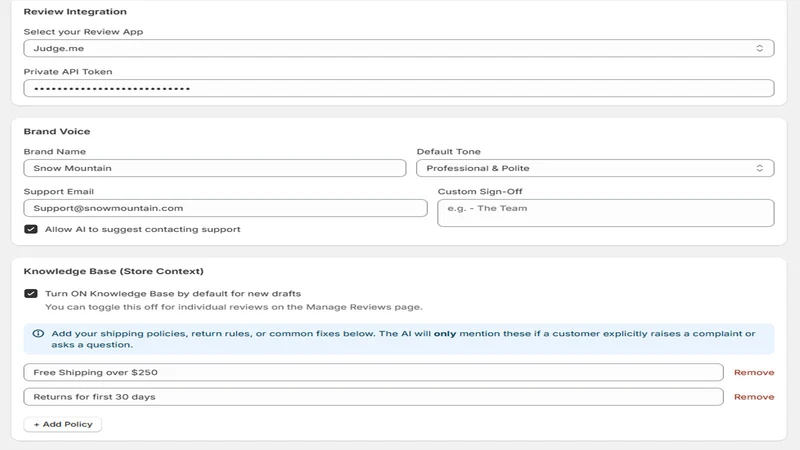The image size is (800, 450).
Task: Click Knowledge Base (Store Context) heading
Action: tap(113, 271)
